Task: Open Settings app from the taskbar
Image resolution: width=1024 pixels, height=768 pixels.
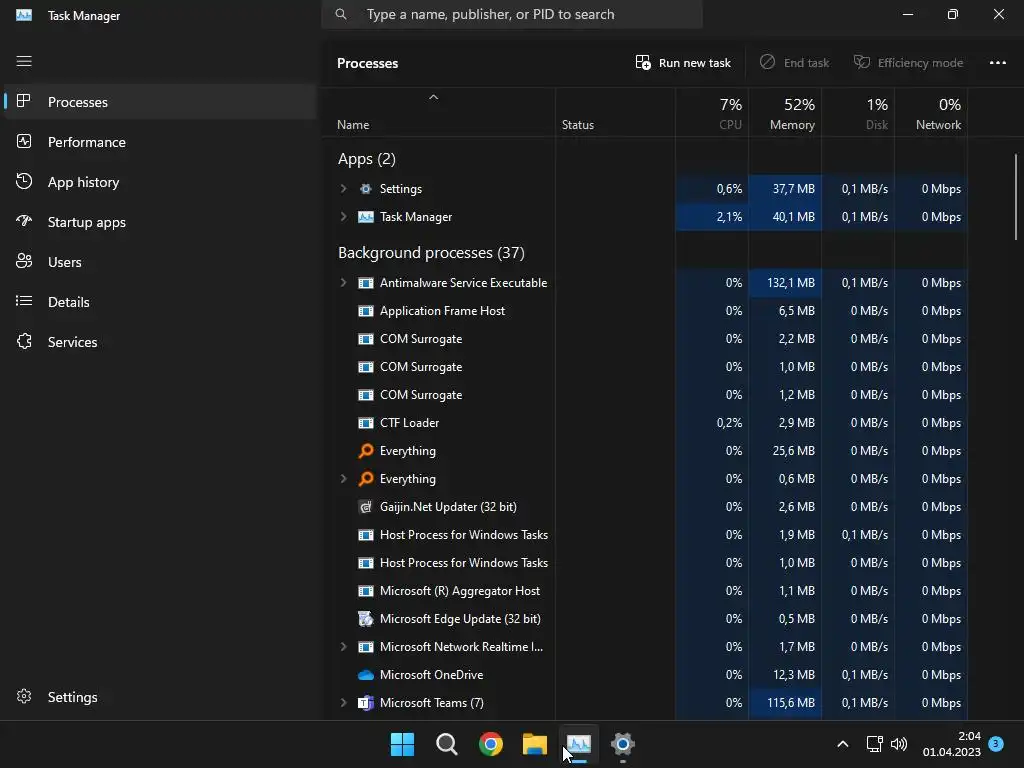Action: (x=622, y=744)
